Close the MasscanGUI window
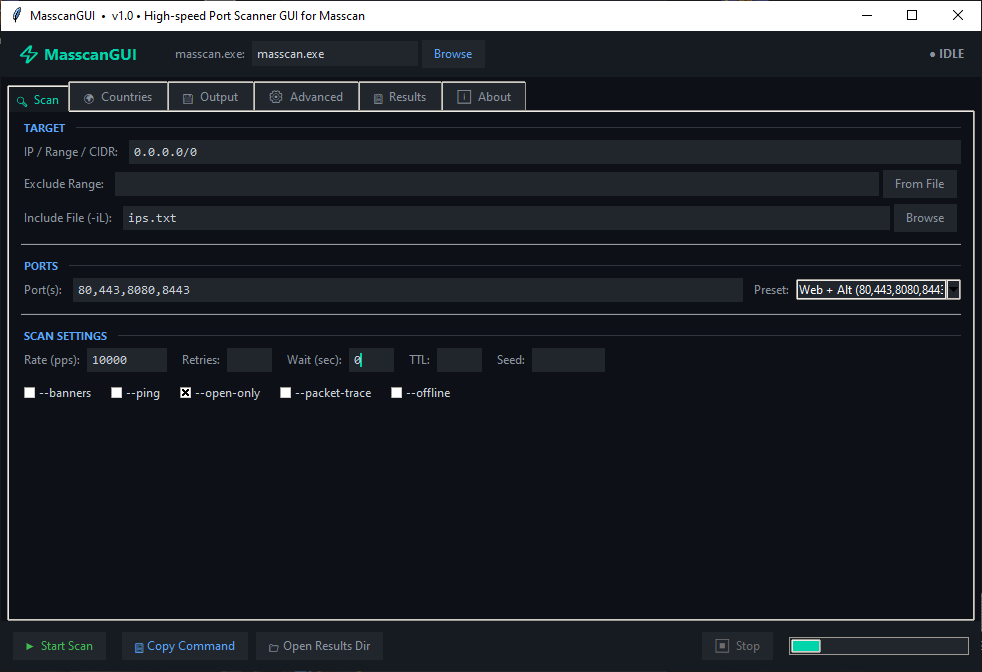 958,15
